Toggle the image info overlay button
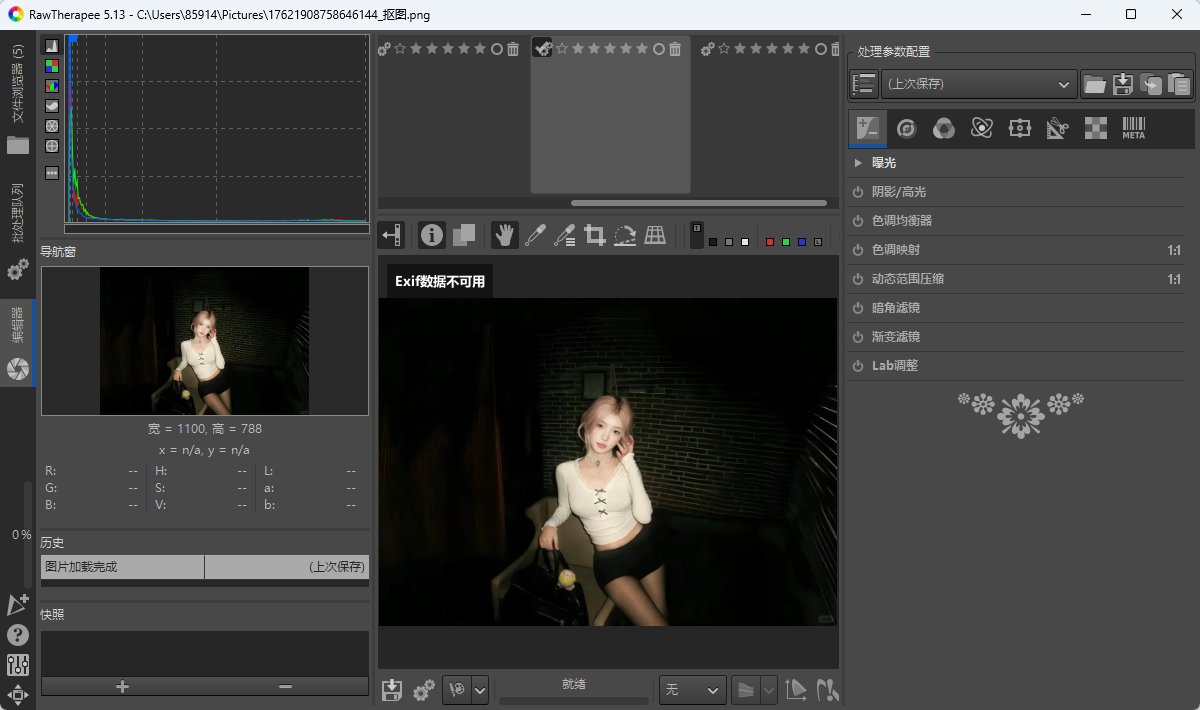1200x710 pixels. [432, 235]
